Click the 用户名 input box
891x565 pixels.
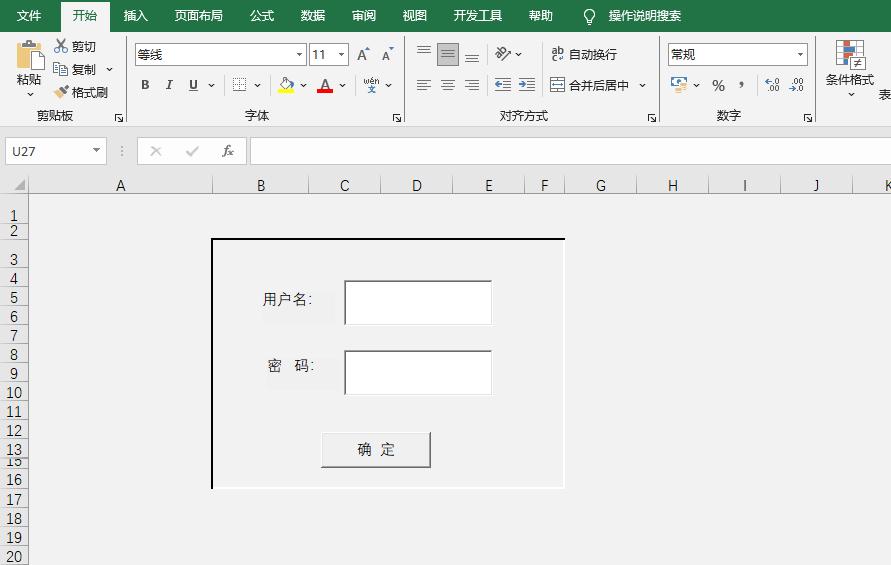[x=418, y=302]
